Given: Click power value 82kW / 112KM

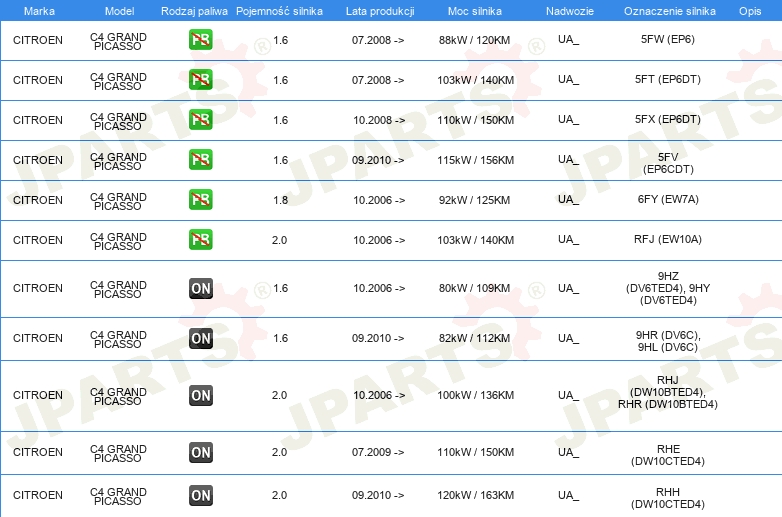Looking at the screenshot, I should point(474,338).
